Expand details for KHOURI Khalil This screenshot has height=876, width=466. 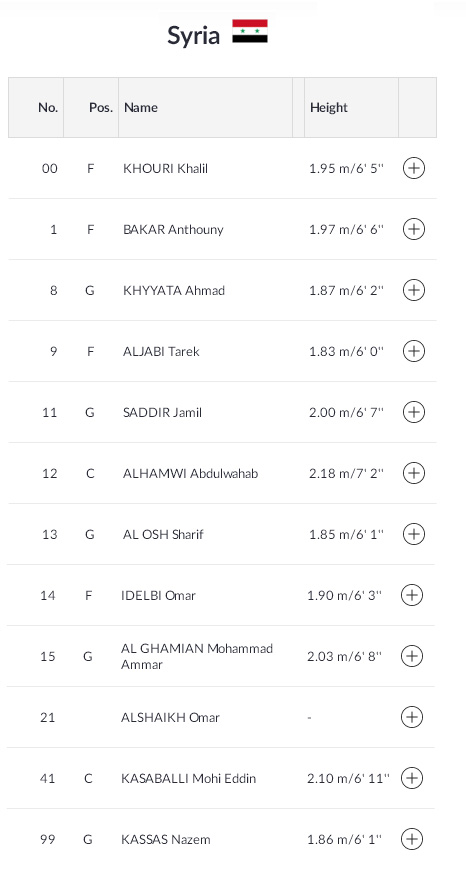pos(413,168)
